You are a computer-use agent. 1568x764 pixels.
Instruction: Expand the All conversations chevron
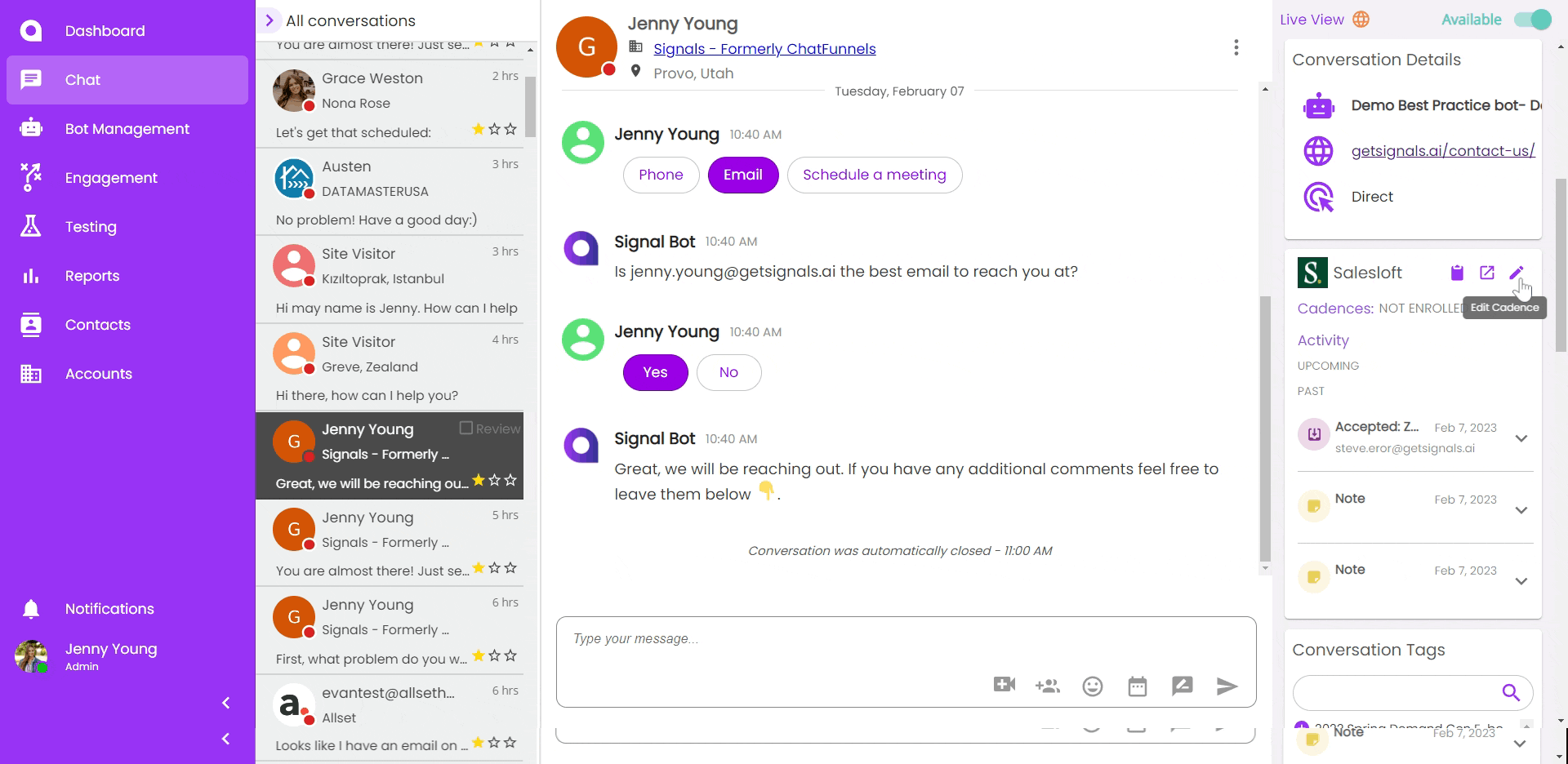pyautogui.click(x=269, y=20)
